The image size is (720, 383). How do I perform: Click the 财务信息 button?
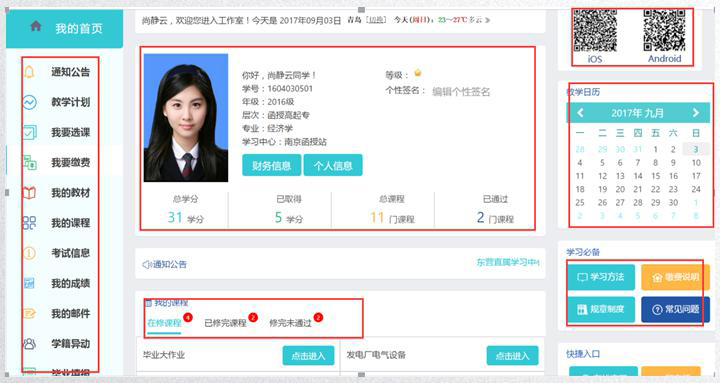point(271,165)
